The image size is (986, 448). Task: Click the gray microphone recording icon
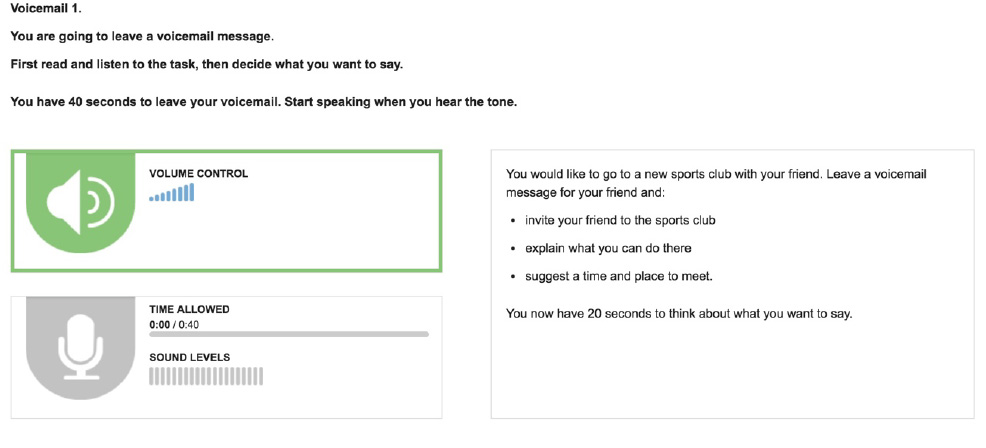pyautogui.click(x=80, y=348)
